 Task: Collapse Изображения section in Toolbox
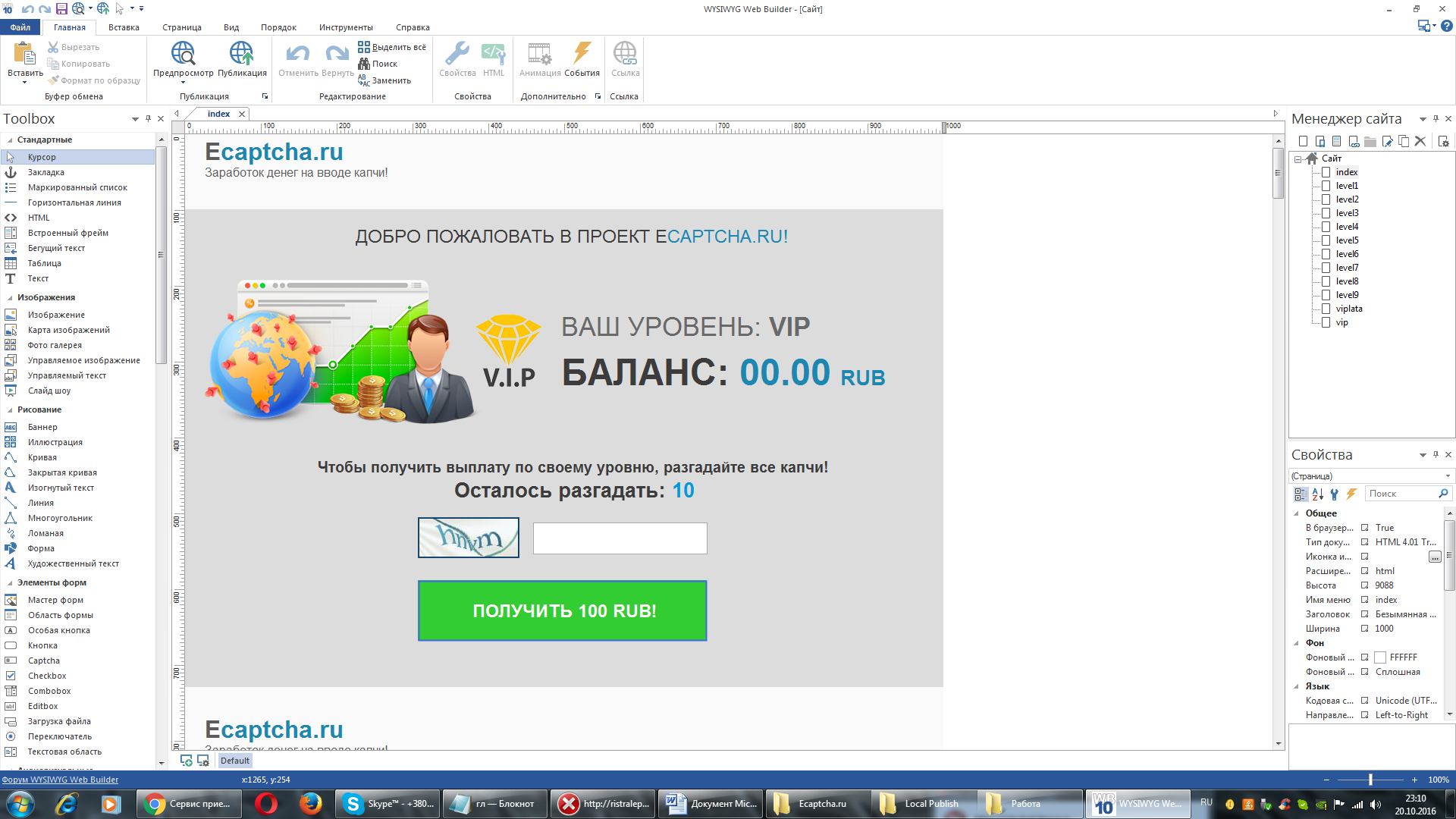(10, 298)
